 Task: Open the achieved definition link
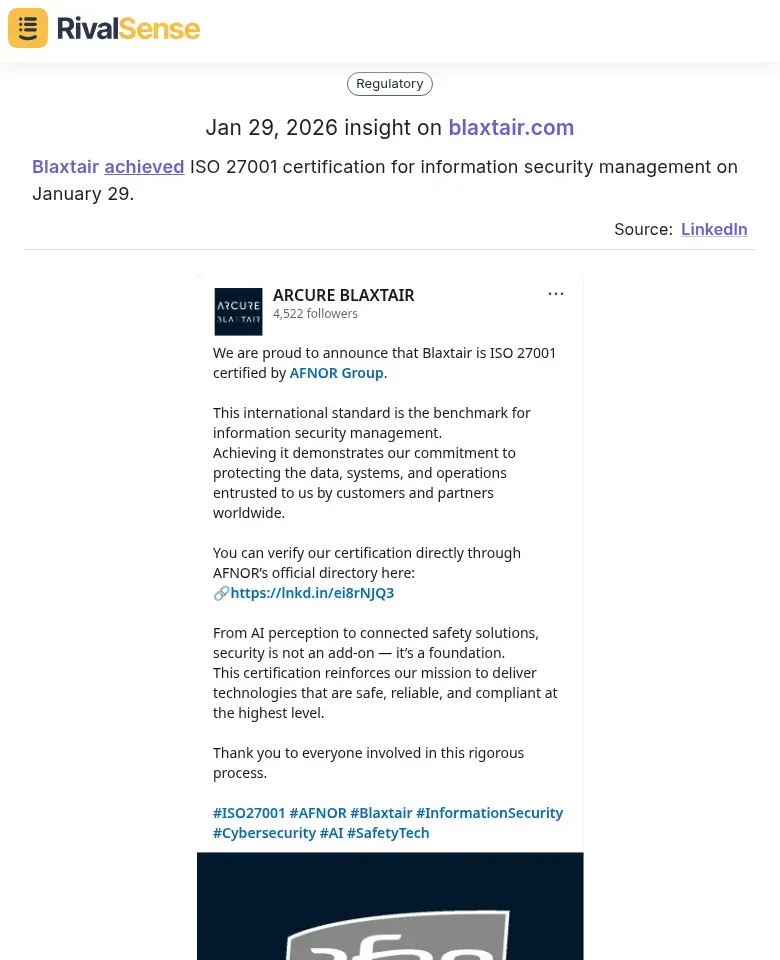(144, 166)
